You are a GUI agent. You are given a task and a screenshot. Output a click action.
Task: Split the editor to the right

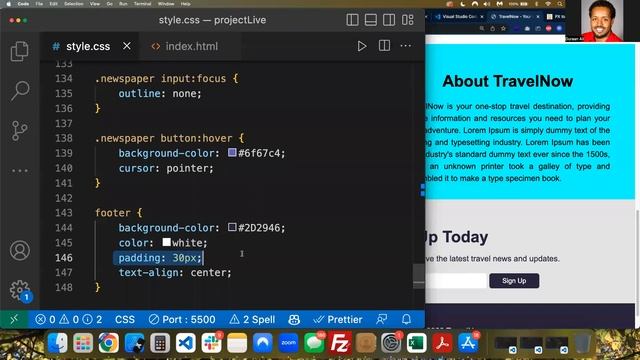pyautogui.click(x=384, y=46)
